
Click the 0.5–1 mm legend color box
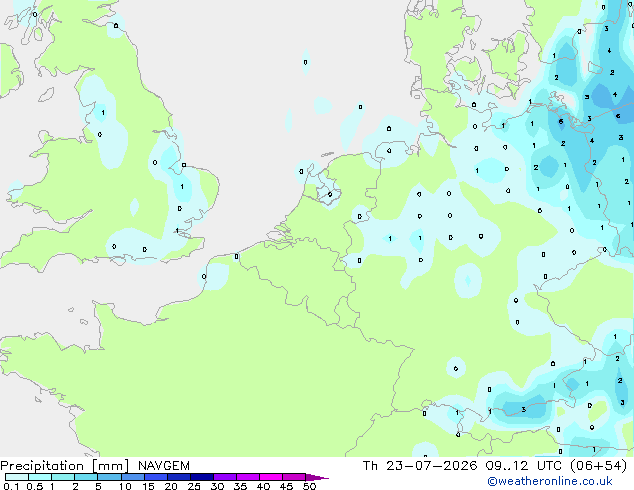(x=40, y=477)
